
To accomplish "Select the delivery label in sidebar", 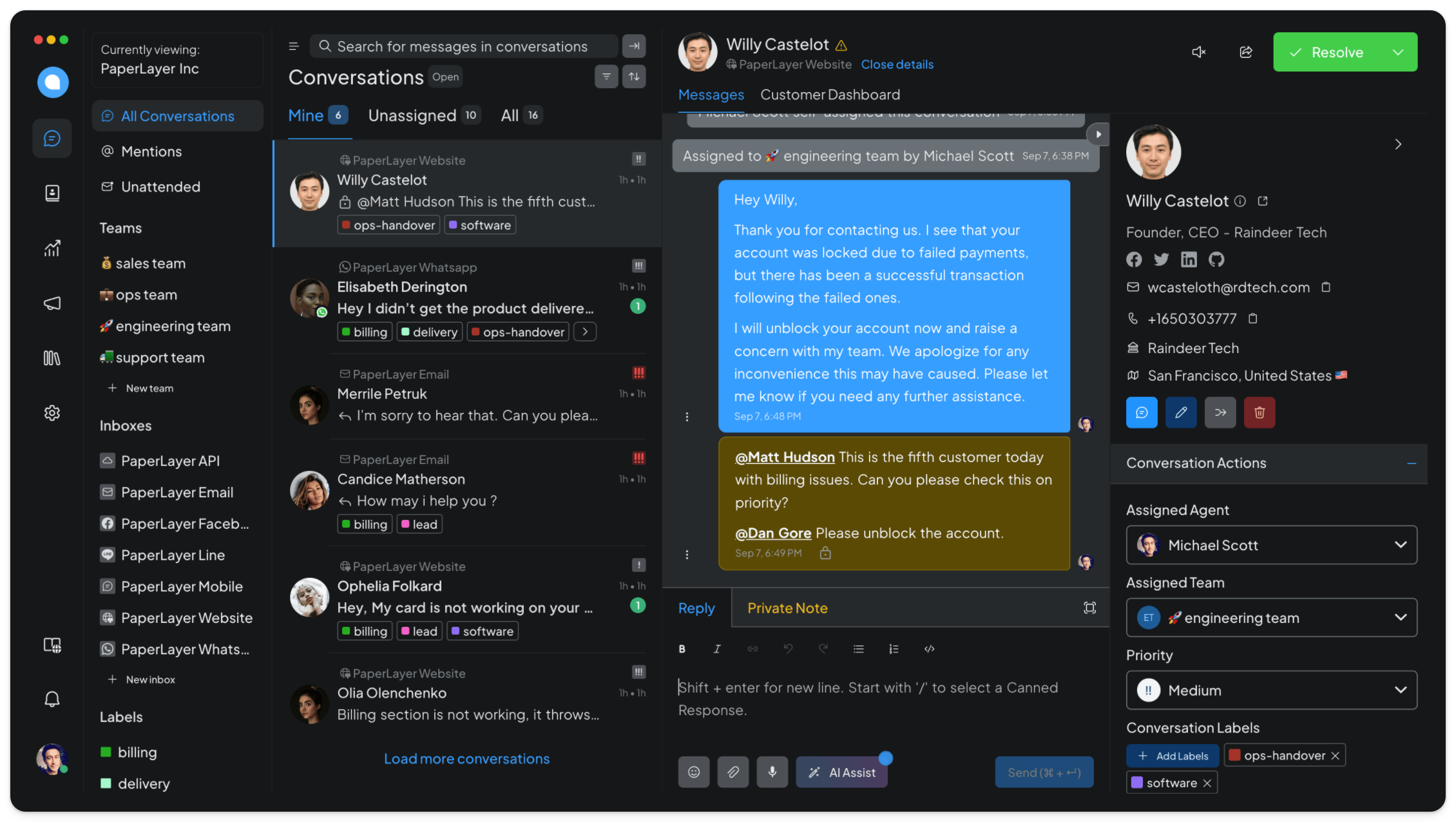I will 135,784.
